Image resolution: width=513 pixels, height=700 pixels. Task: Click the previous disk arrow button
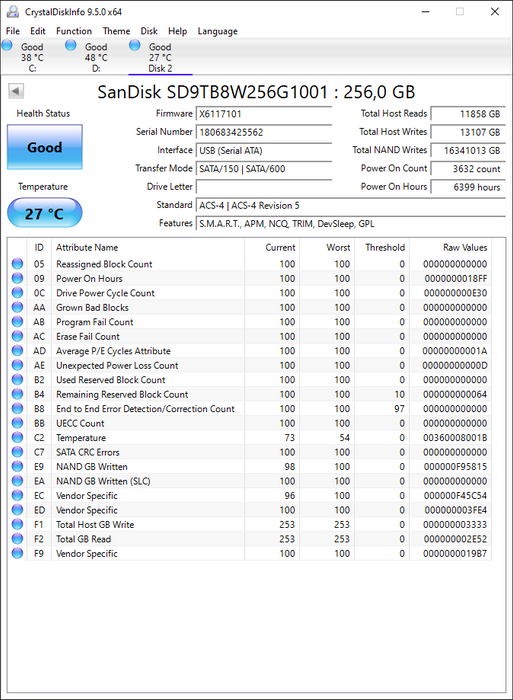[16, 91]
